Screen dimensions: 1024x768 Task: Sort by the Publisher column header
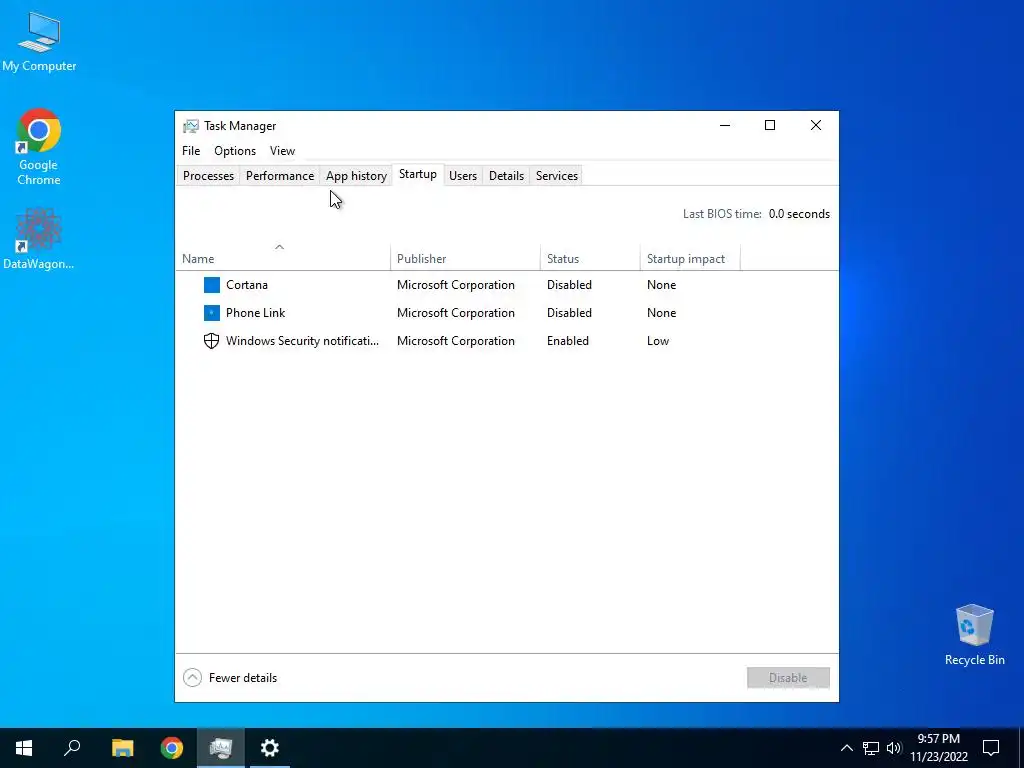pyautogui.click(x=465, y=258)
